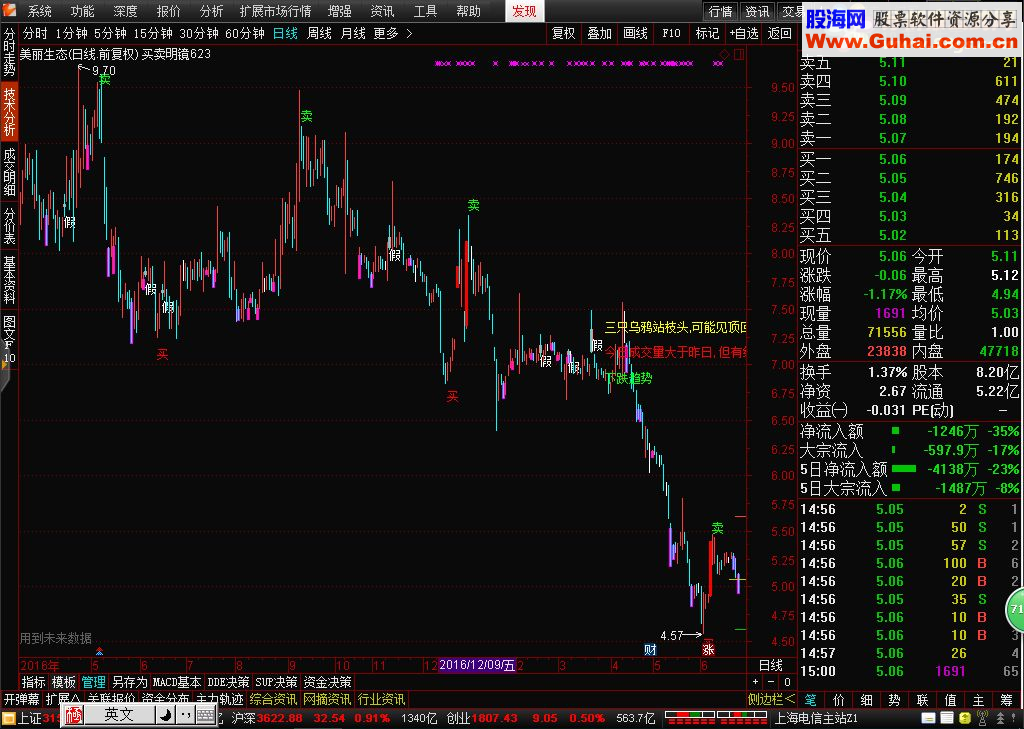1024x729 pixels.
Task: Click the red diamond icon above the chart
Action: click(x=724, y=54)
